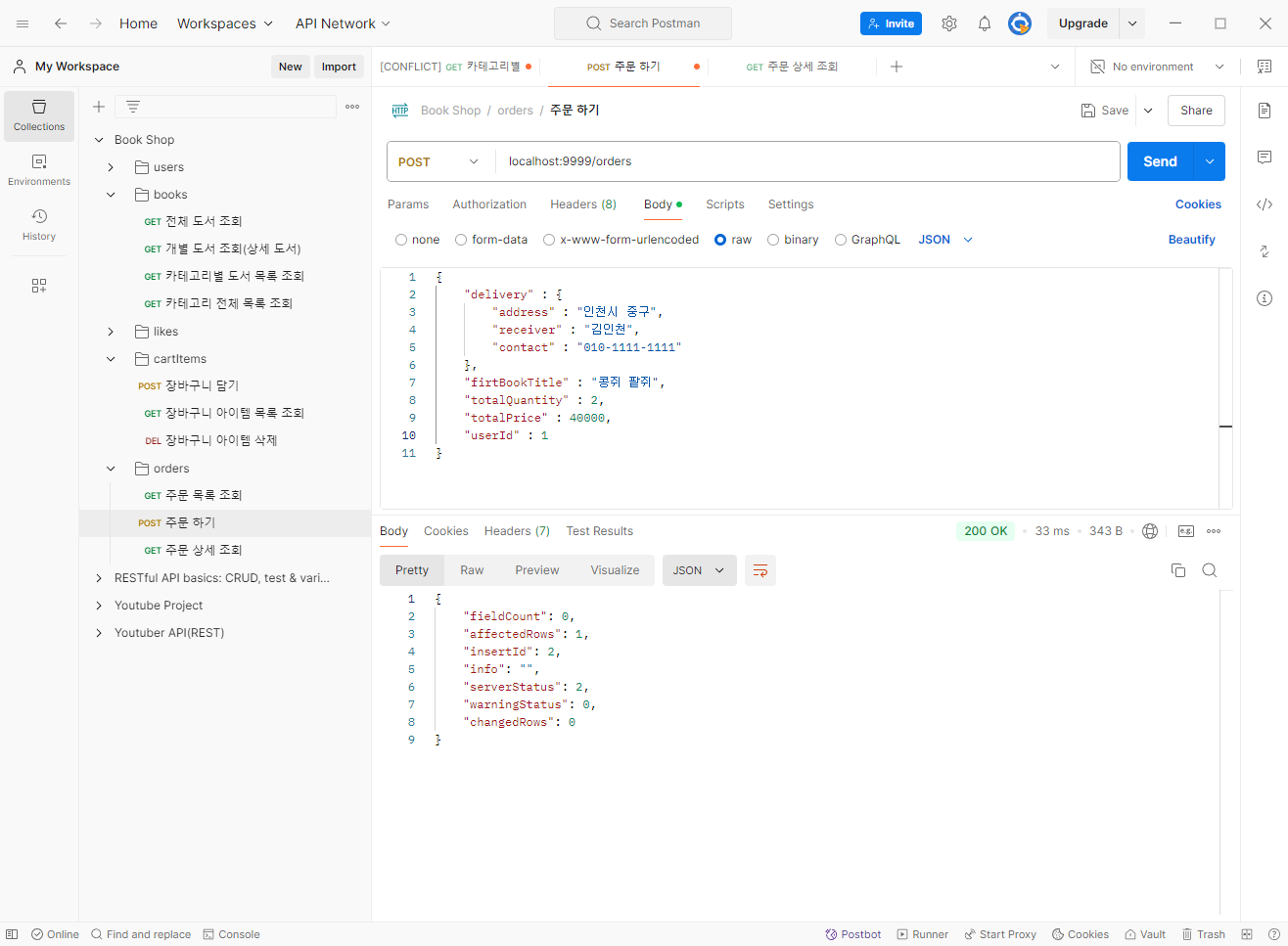Open POST 장바구니 담기 request

(188, 385)
